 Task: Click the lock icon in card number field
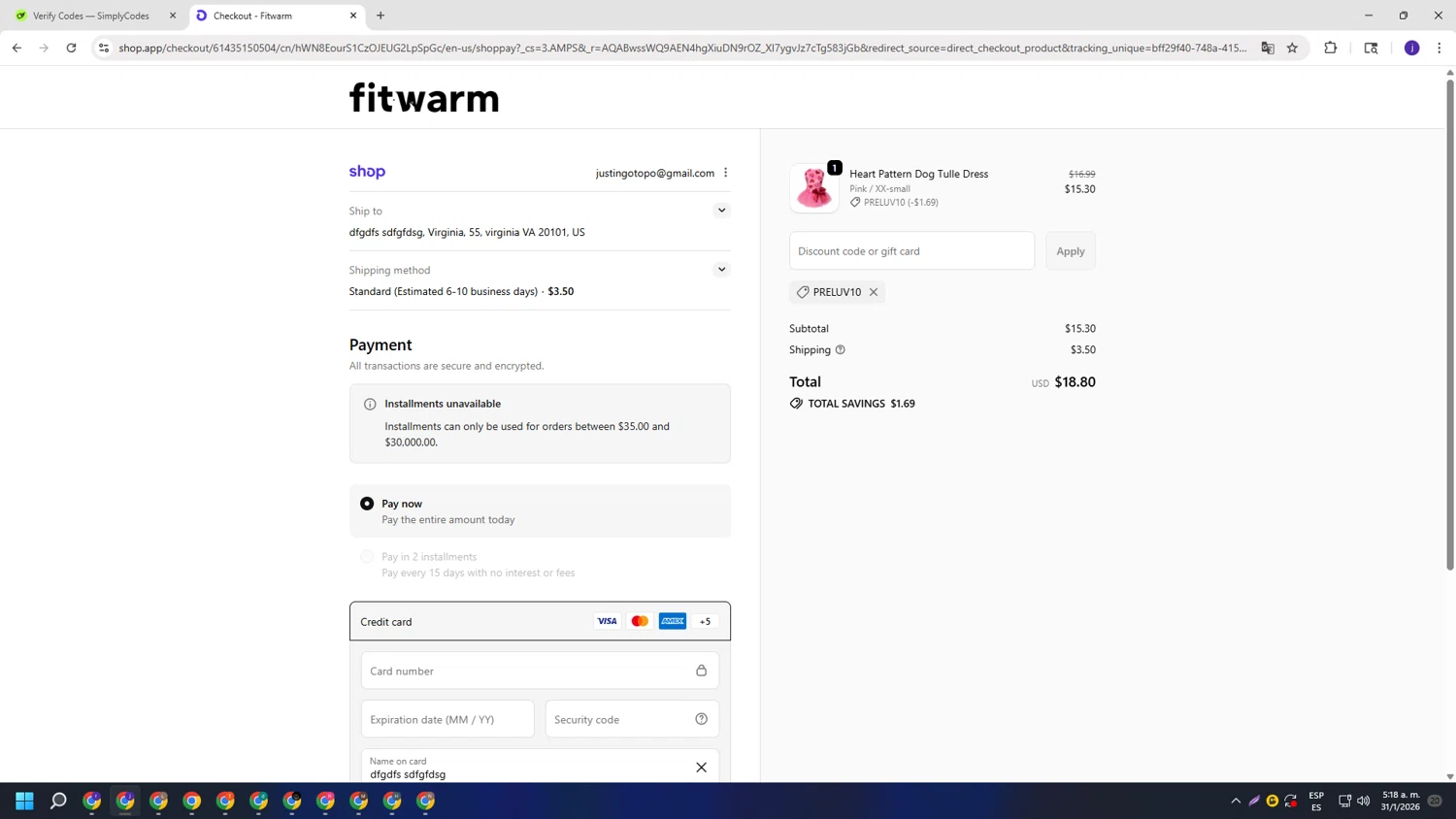pyautogui.click(x=701, y=671)
